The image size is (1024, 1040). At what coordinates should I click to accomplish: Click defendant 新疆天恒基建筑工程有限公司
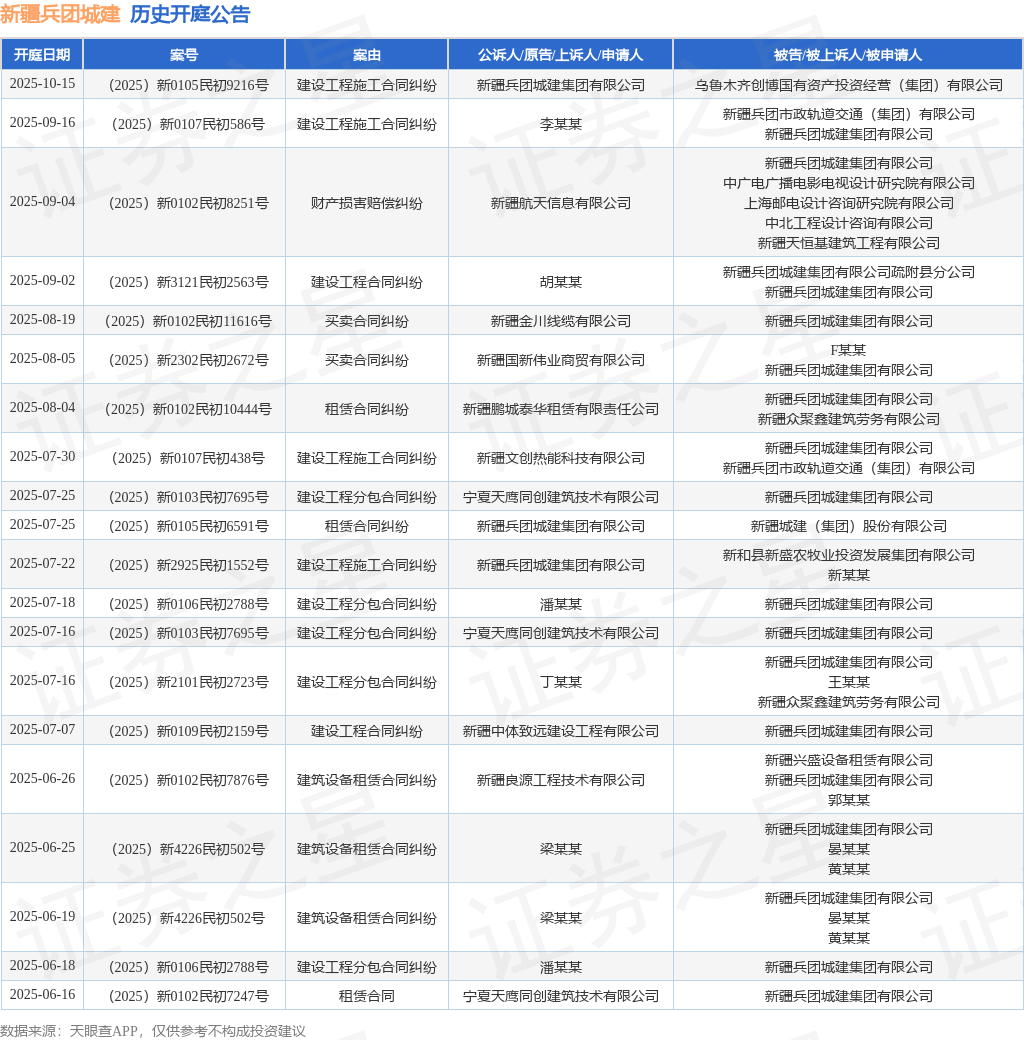pos(848,243)
